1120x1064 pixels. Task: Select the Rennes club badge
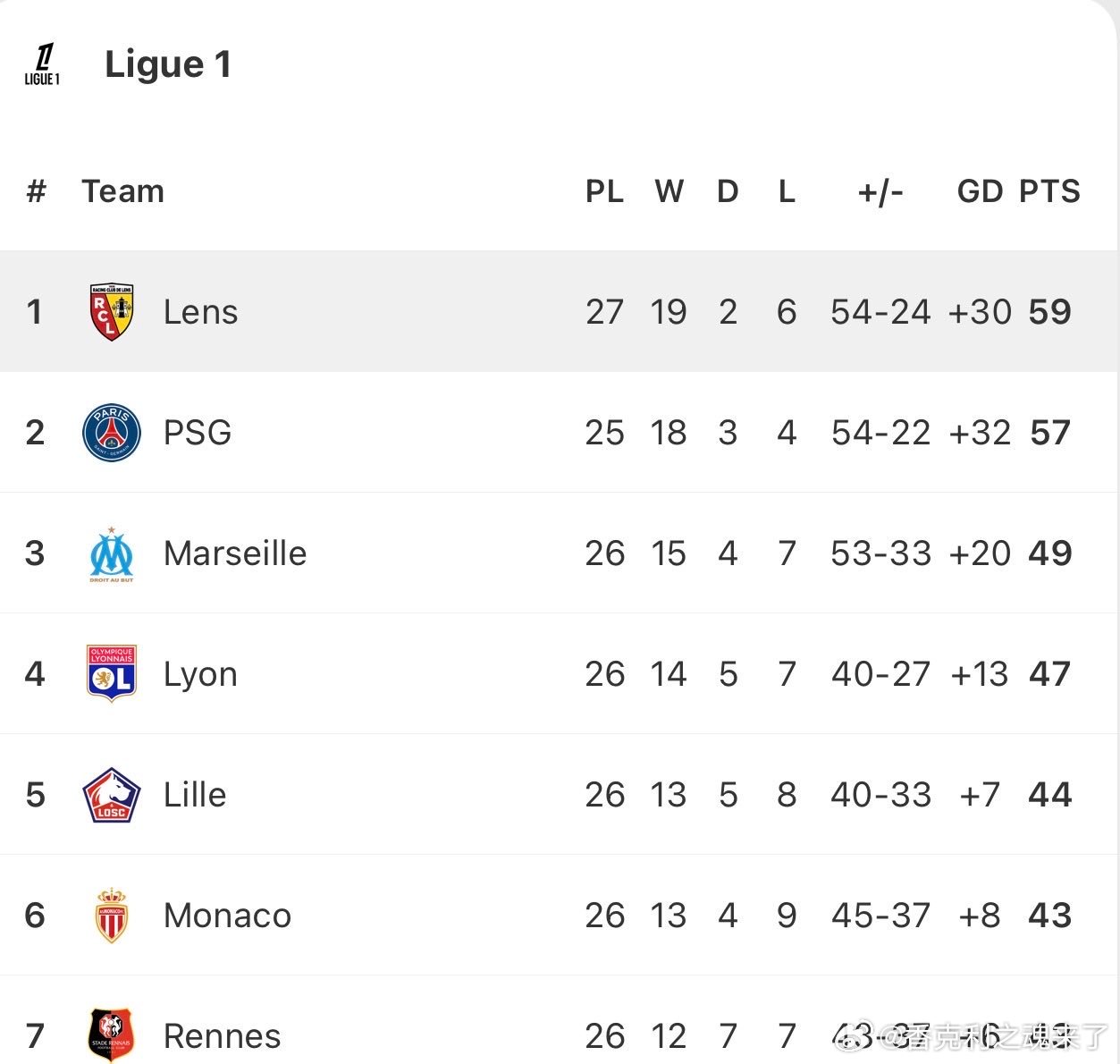(112, 1034)
